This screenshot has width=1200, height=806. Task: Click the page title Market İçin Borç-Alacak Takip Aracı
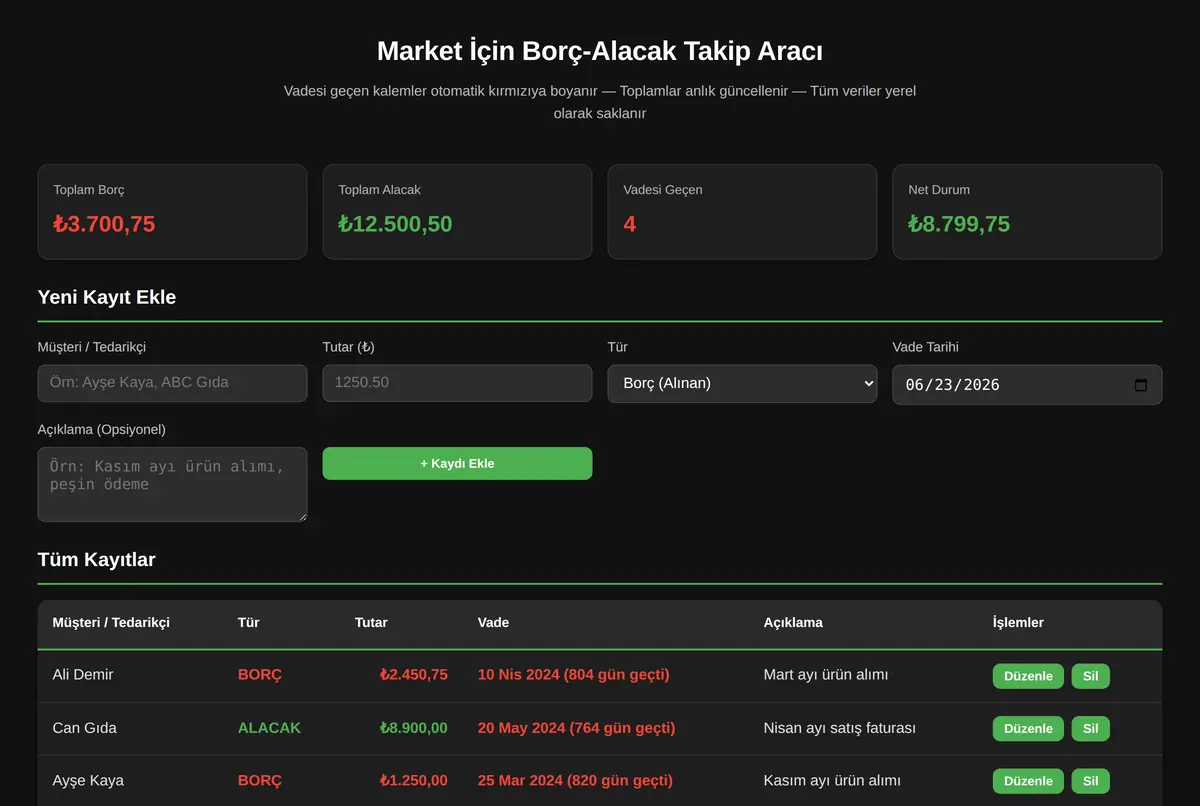pyautogui.click(x=600, y=51)
